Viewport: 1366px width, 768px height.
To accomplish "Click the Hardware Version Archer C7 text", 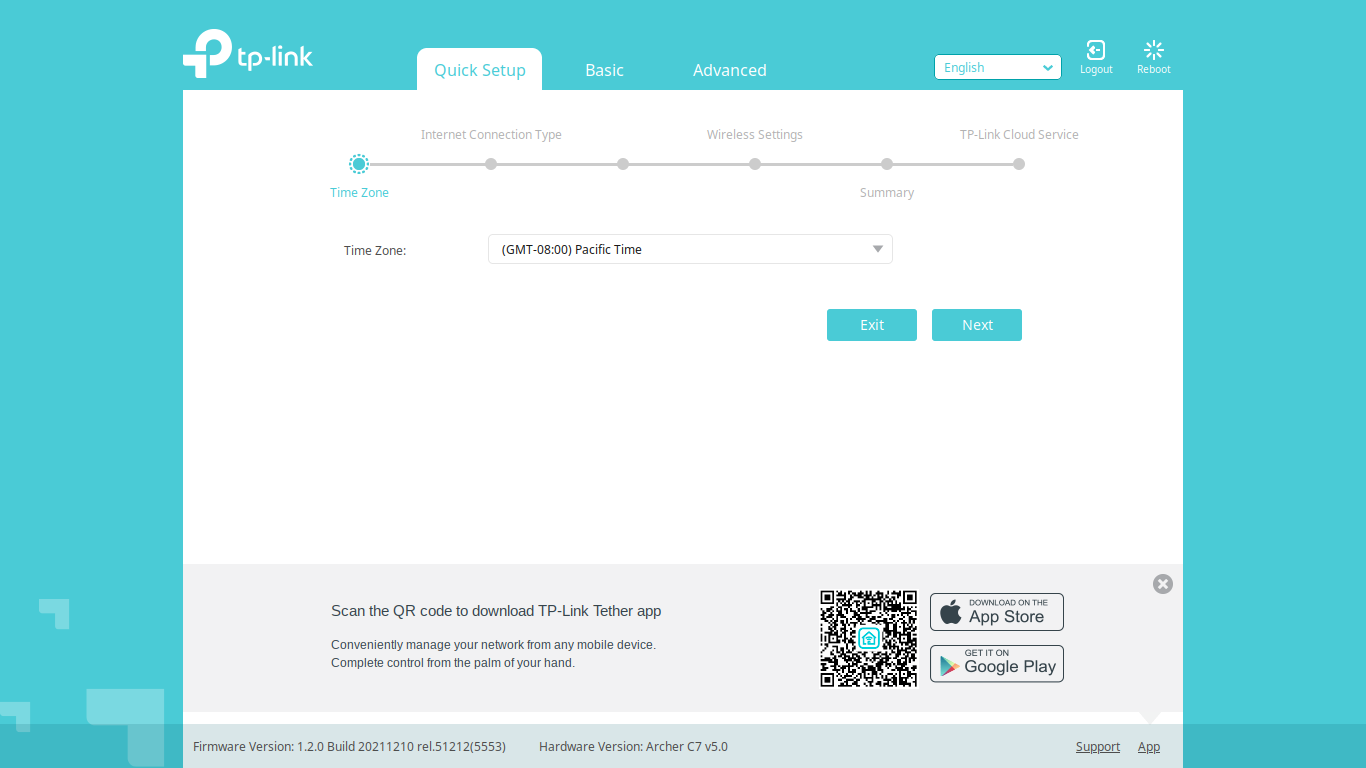I will coord(633,747).
